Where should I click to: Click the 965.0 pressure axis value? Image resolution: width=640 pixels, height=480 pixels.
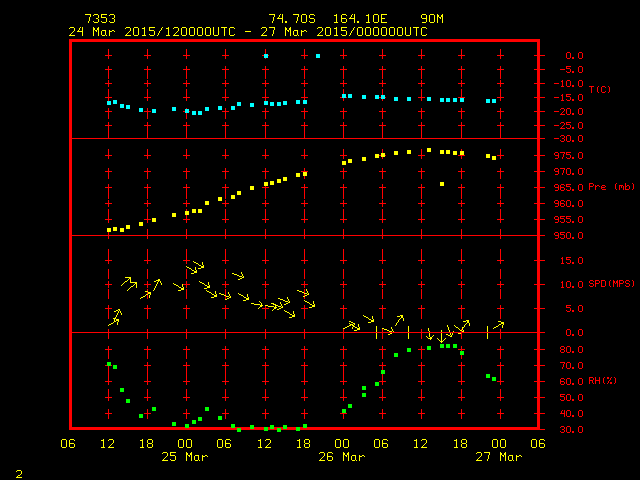point(569,187)
